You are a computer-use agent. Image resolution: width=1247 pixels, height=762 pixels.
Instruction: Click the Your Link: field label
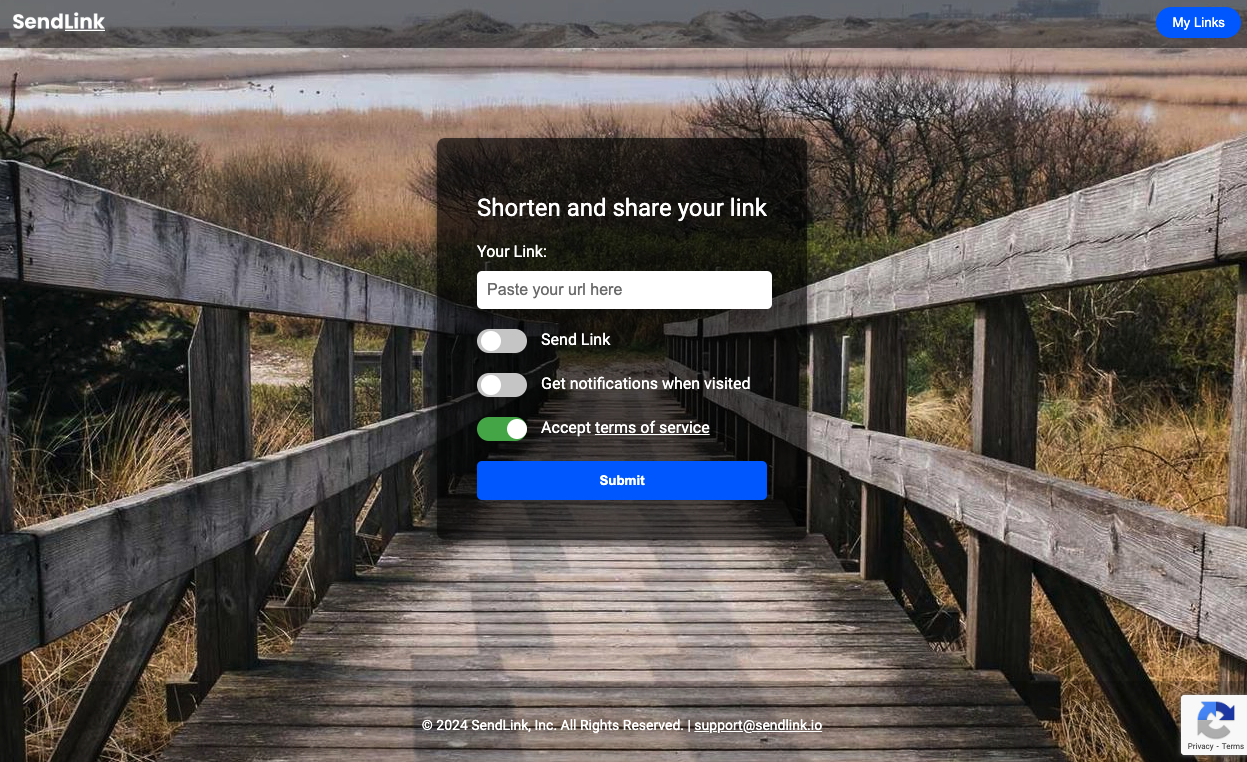point(512,252)
